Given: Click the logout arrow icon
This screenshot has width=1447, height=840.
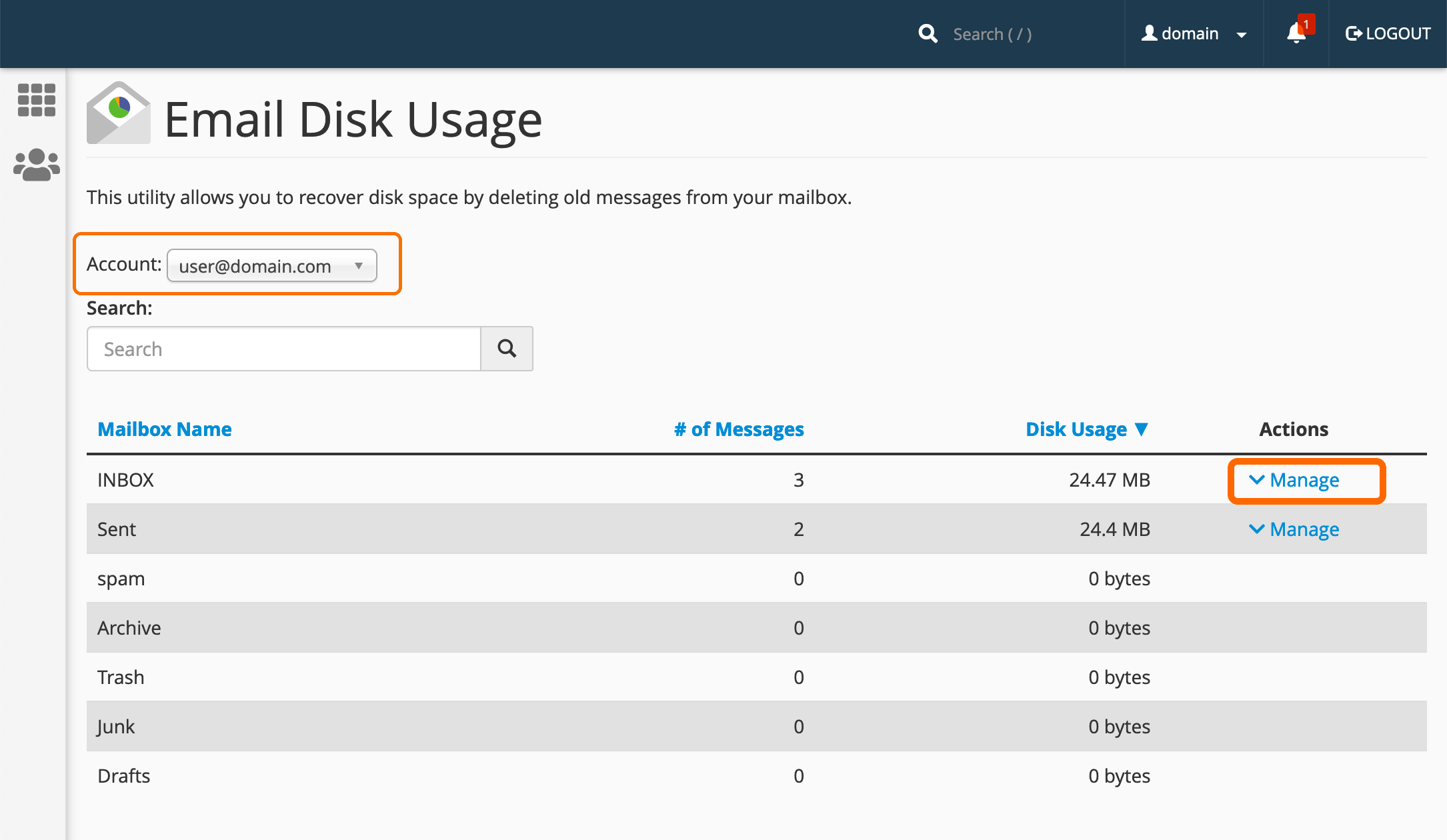Looking at the screenshot, I should (x=1354, y=33).
